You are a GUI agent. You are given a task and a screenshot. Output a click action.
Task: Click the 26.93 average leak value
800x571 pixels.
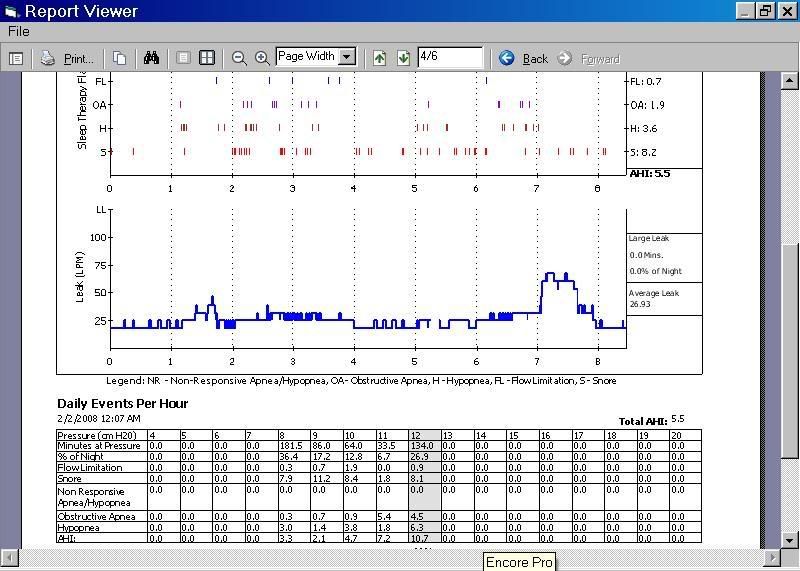pos(640,304)
